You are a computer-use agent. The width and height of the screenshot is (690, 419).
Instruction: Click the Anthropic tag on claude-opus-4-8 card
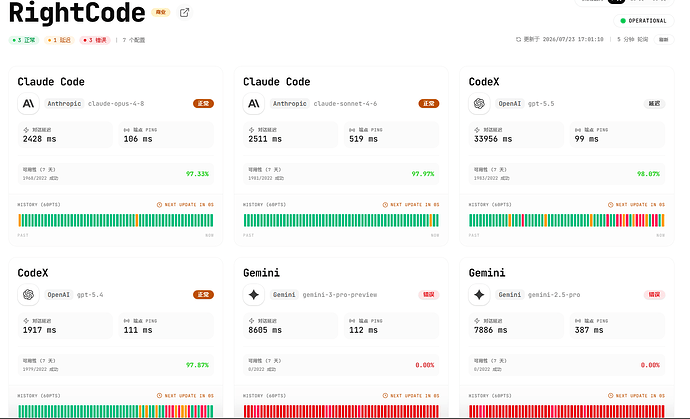click(x=64, y=103)
